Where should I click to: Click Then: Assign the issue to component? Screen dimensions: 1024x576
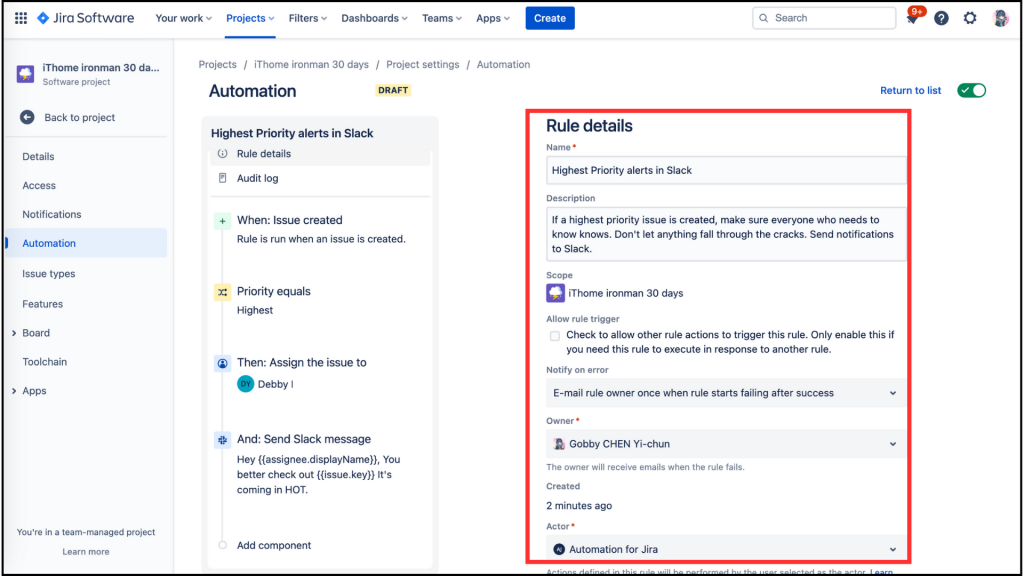tap(320, 374)
